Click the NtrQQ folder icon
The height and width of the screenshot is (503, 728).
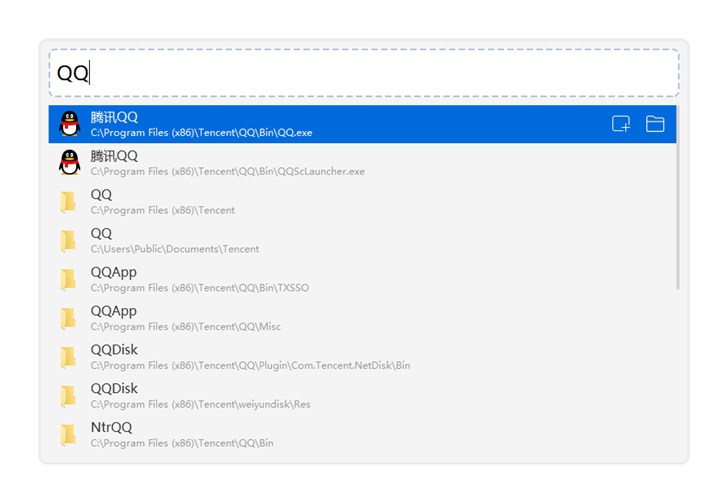tap(68, 435)
